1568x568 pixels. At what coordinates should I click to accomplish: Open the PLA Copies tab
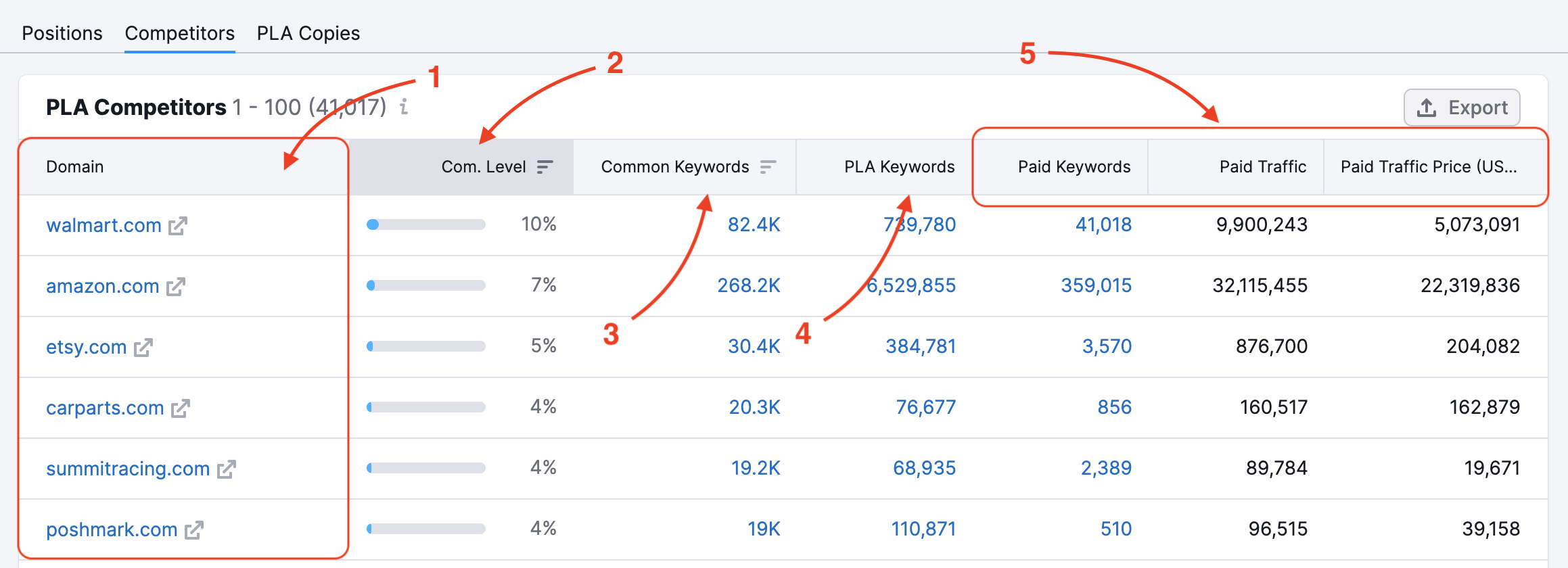pyautogui.click(x=308, y=33)
